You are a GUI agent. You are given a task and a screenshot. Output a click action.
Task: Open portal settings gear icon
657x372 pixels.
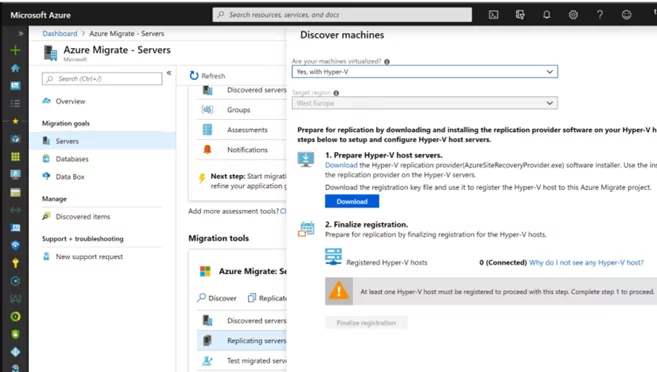point(573,15)
